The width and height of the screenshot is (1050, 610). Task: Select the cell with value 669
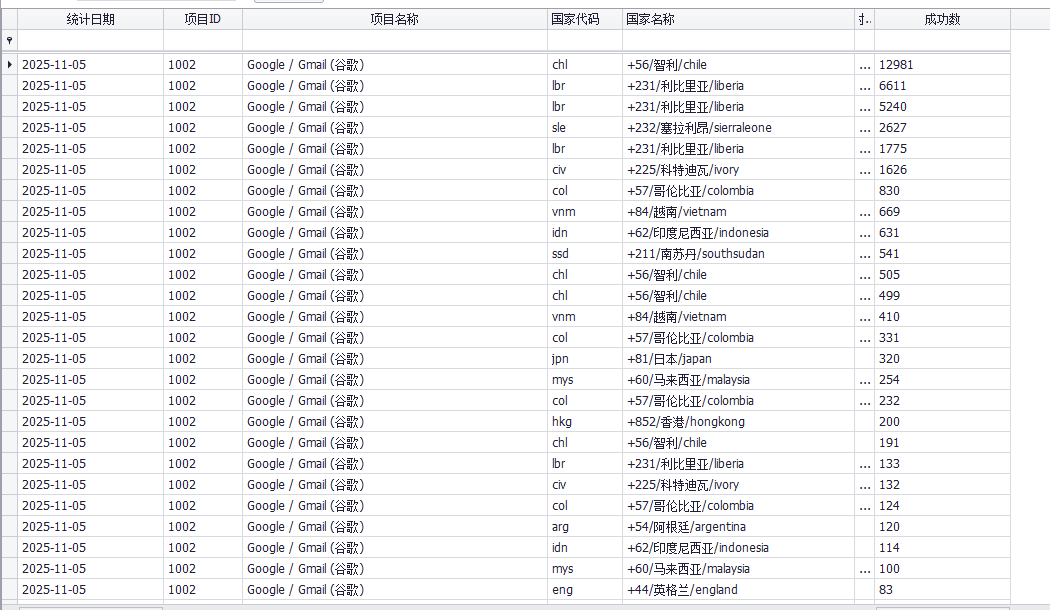click(942, 212)
